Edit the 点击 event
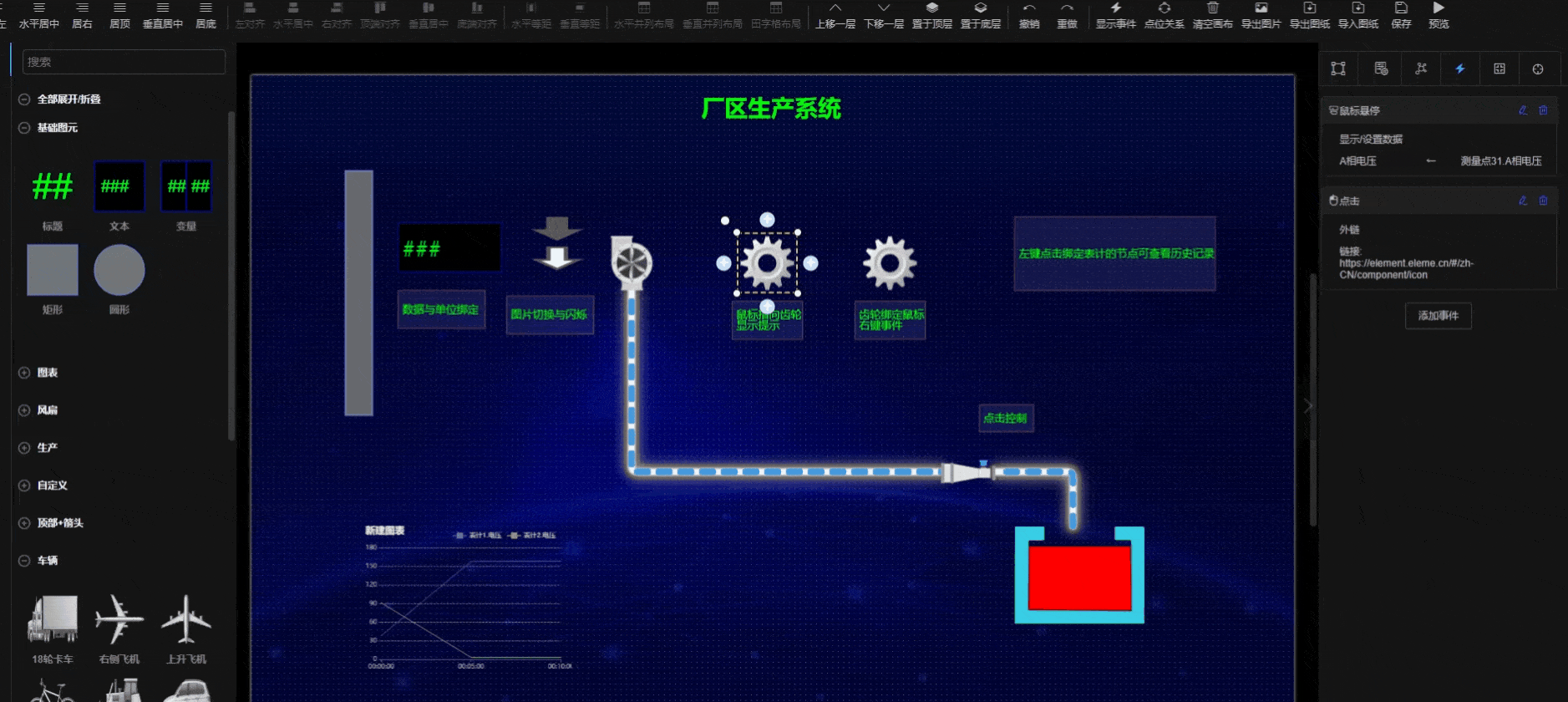The width and height of the screenshot is (1568, 702). point(1523,201)
